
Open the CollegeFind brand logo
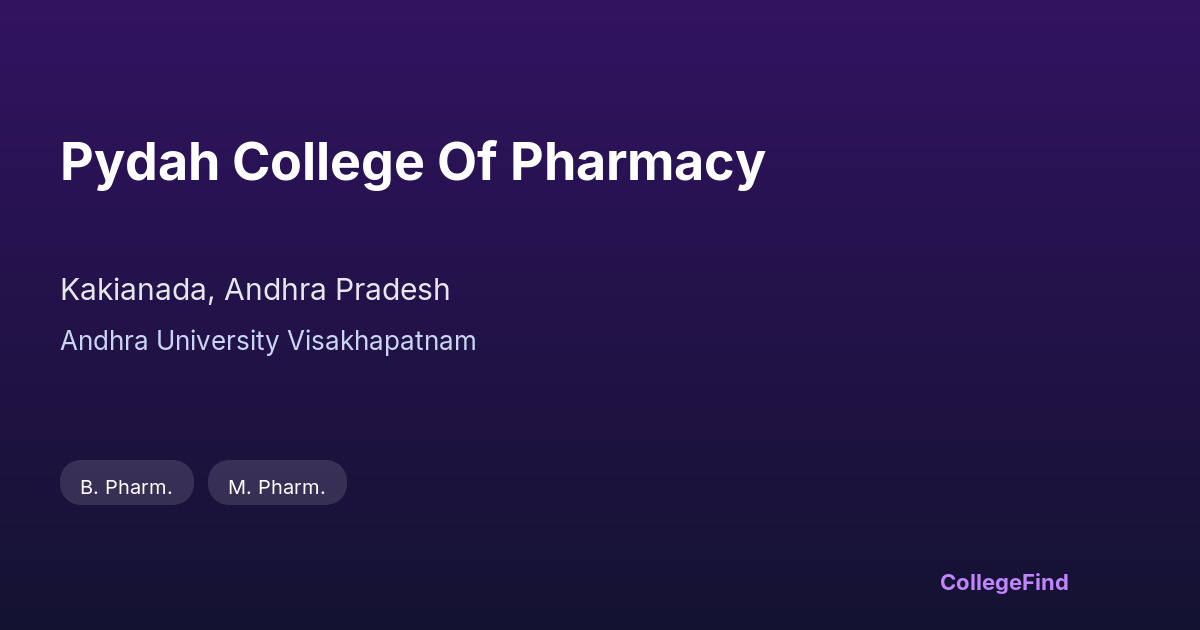pos(1004,582)
